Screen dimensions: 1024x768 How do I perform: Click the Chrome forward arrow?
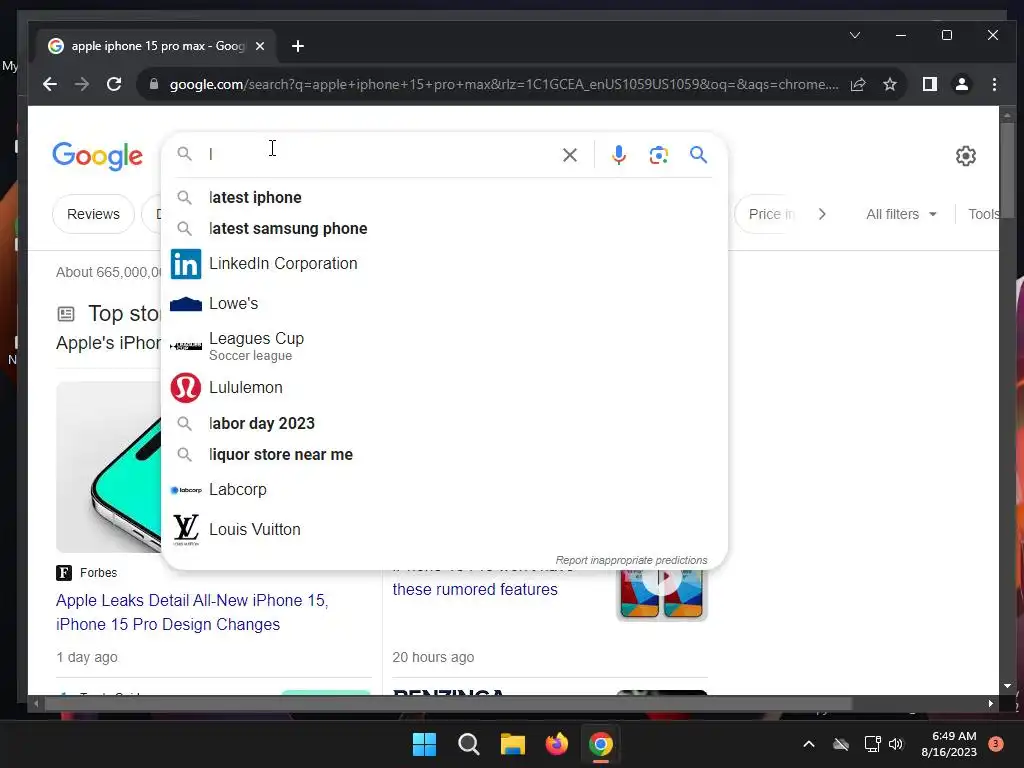click(82, 84)
